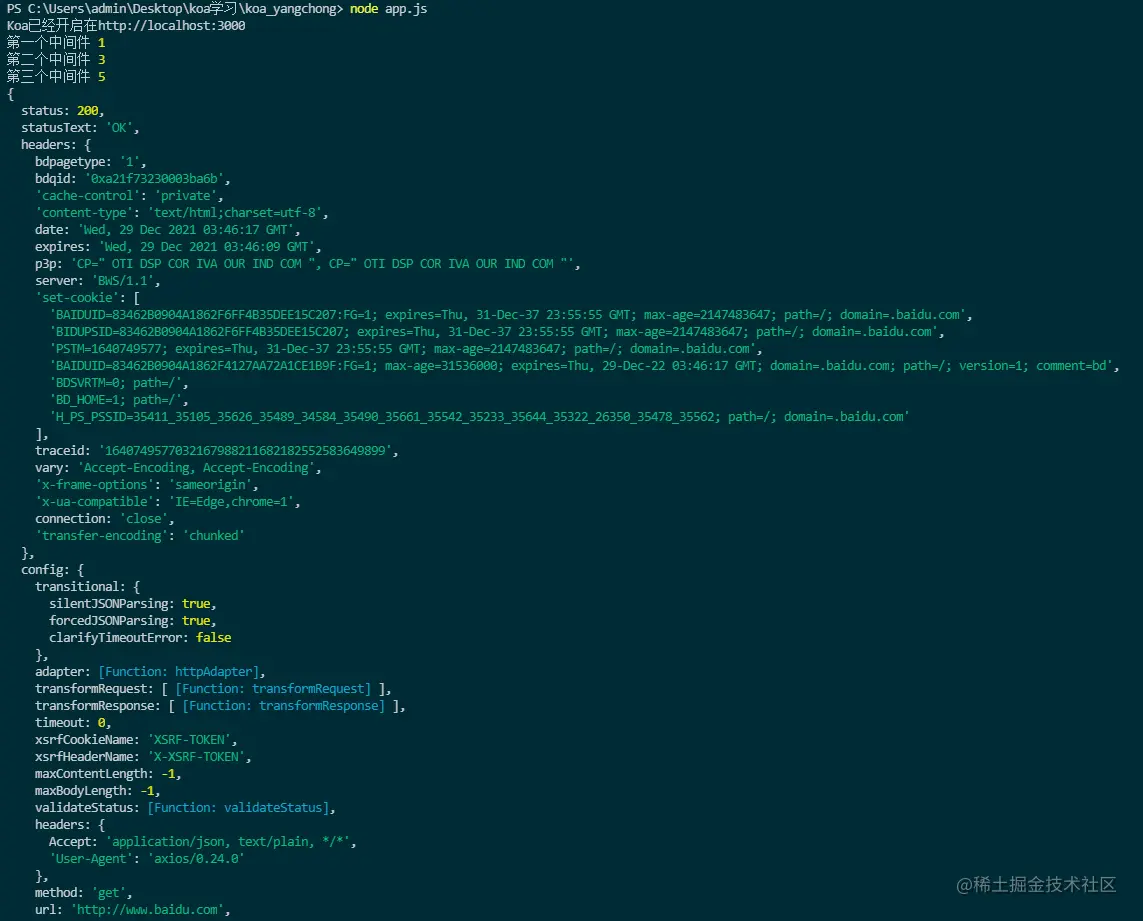Select the '第三个中间件 5' output line
The height and width of the screenshot is (921, 1143).
point(56,77)
